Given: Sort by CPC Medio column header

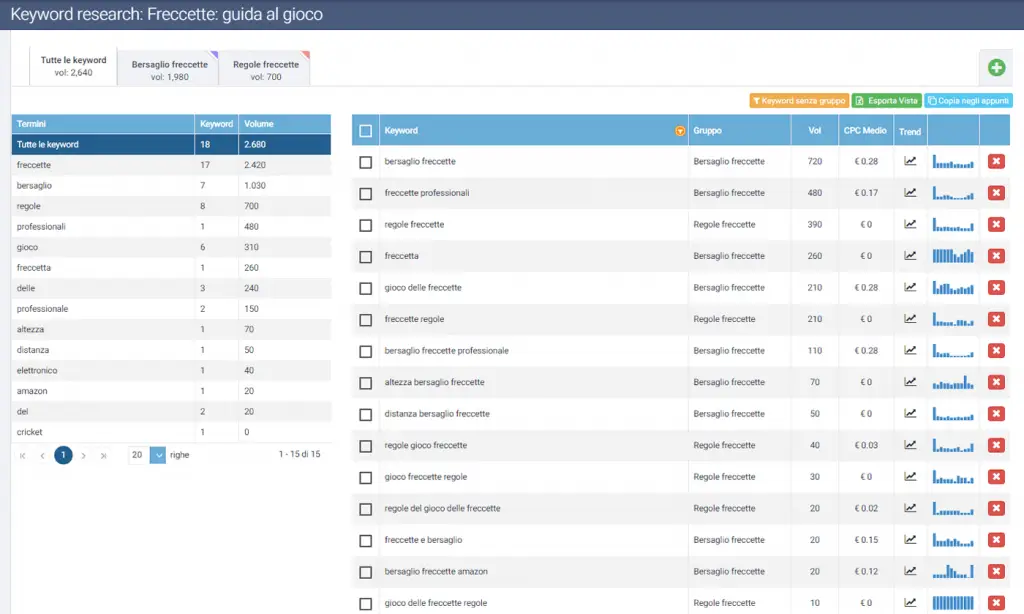Looking at the screenshot, I should tap(865, 131).
